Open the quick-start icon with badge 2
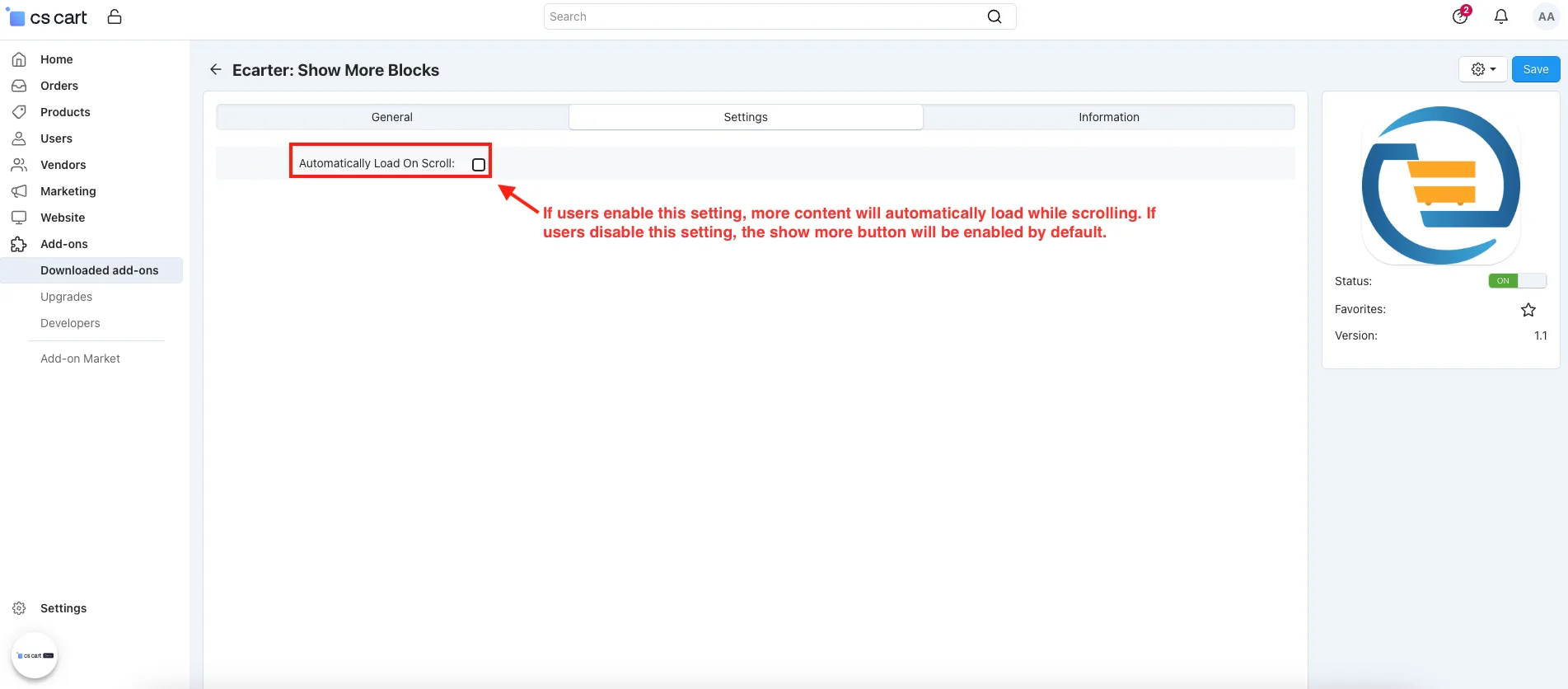1568x689 pixels. (1460, 16)
